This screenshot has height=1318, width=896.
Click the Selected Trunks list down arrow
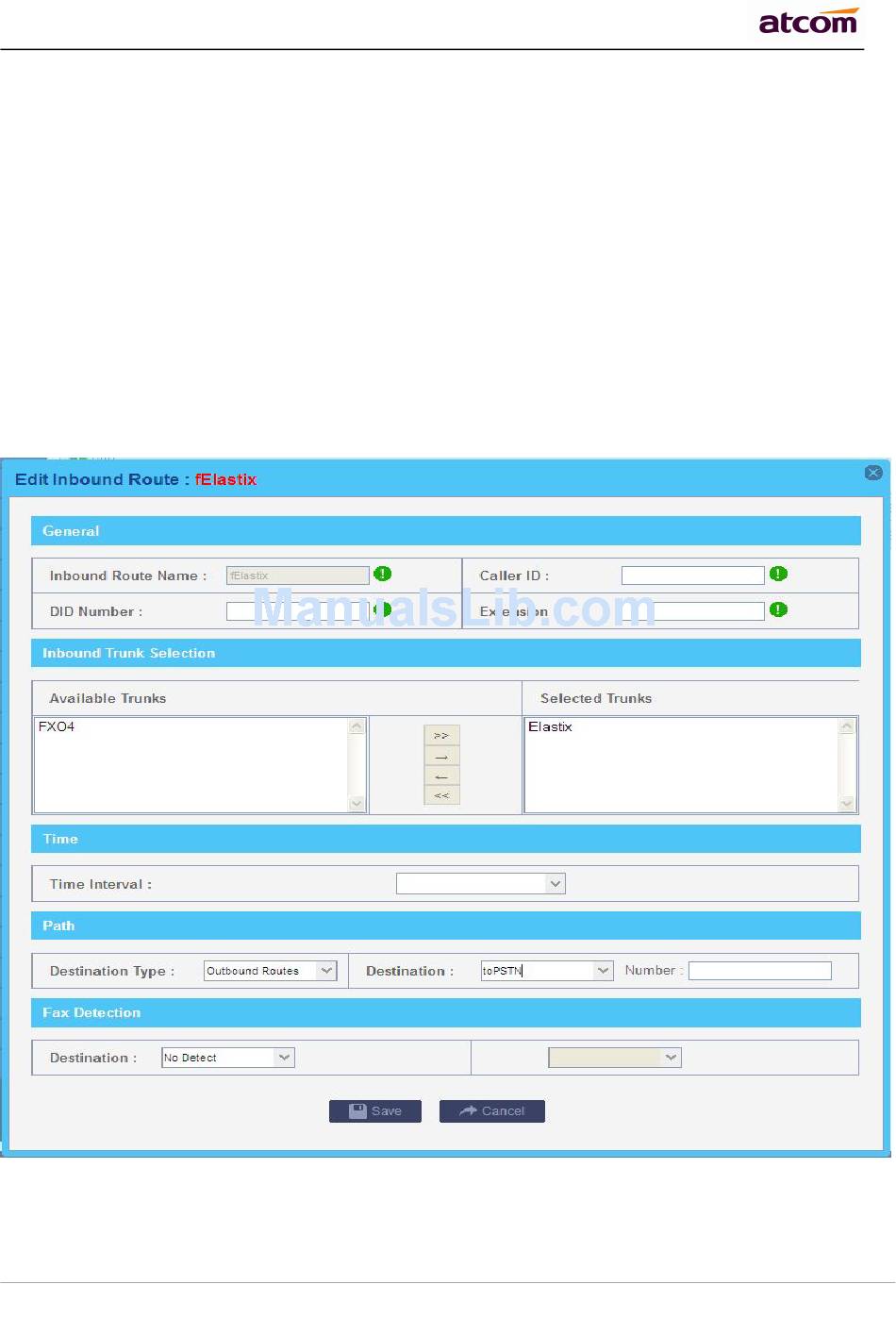click(x=847, y=804)
